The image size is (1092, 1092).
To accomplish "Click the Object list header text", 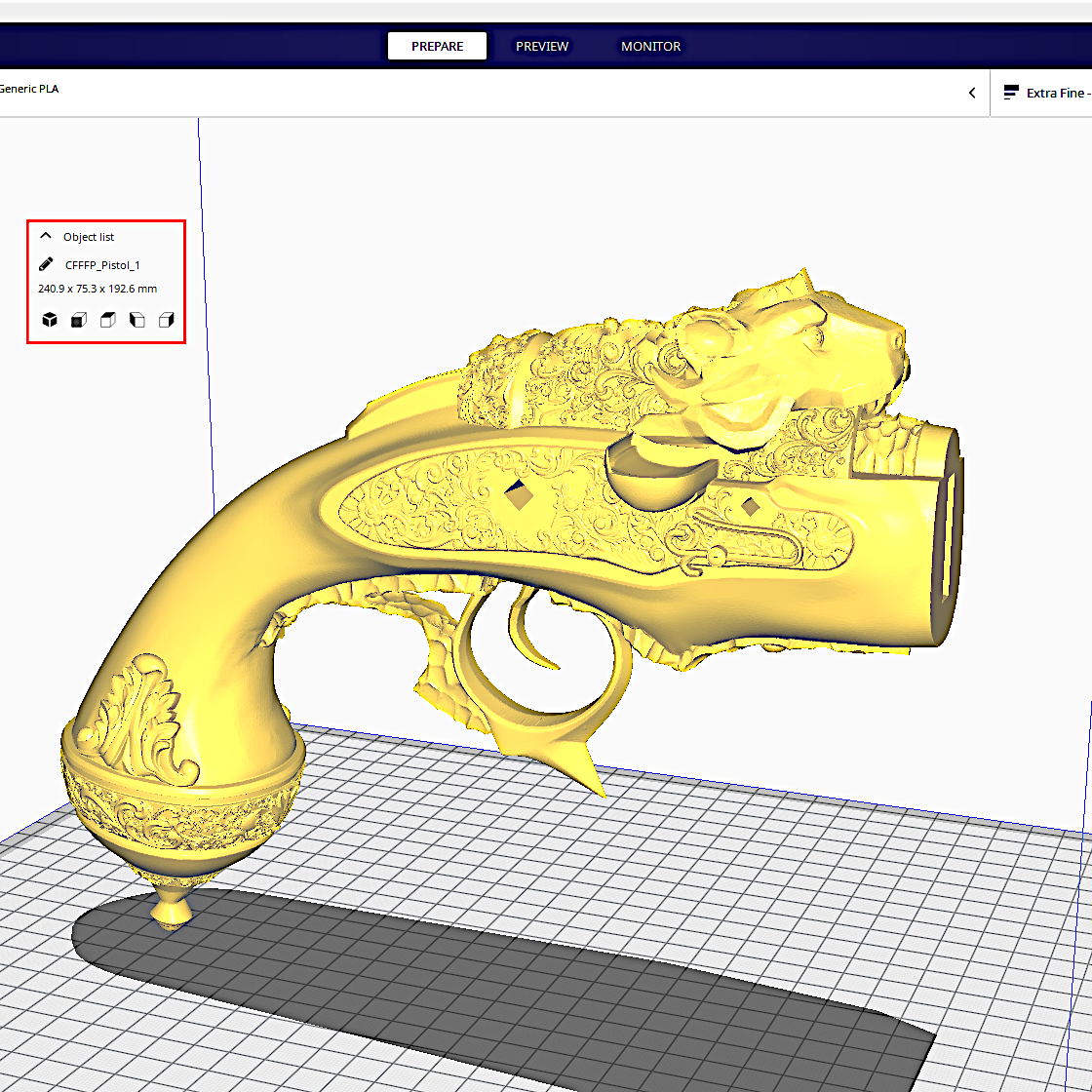I will (89, 236).
